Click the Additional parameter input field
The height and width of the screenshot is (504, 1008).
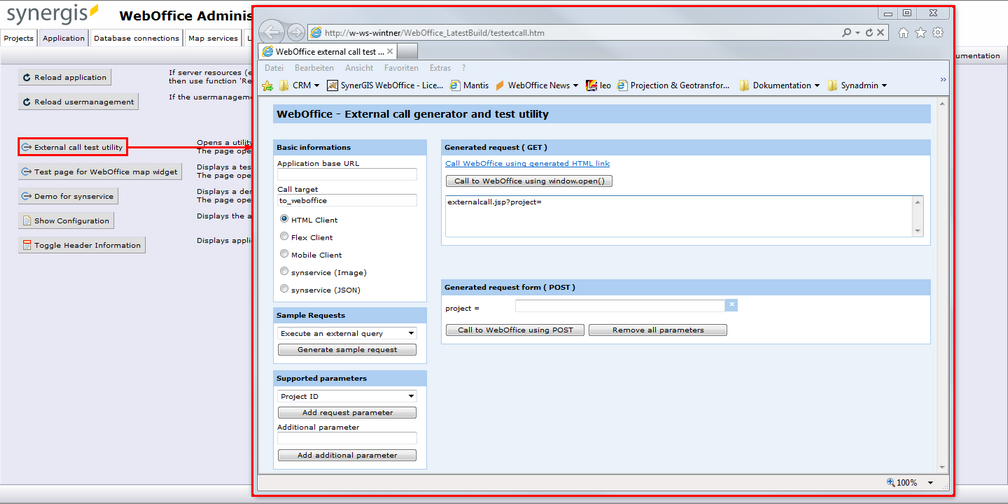[x=347, y=438]
